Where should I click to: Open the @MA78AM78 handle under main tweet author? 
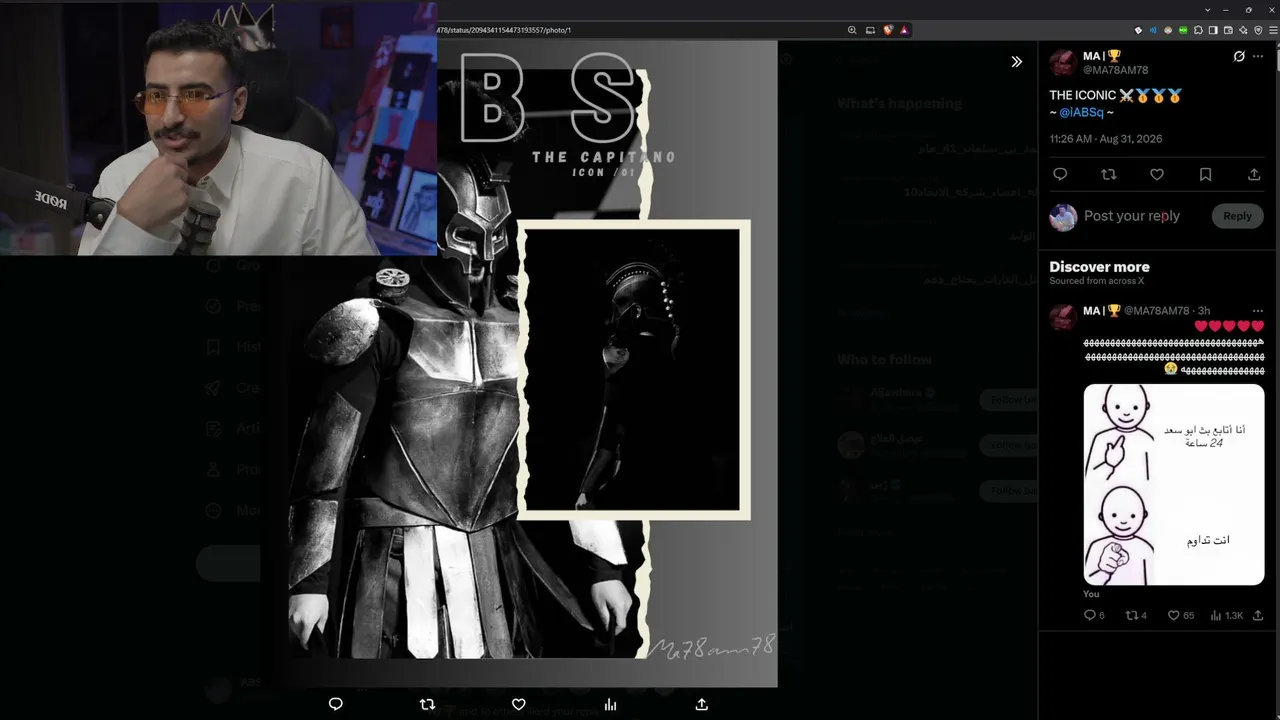click(x=1115, y=70)
